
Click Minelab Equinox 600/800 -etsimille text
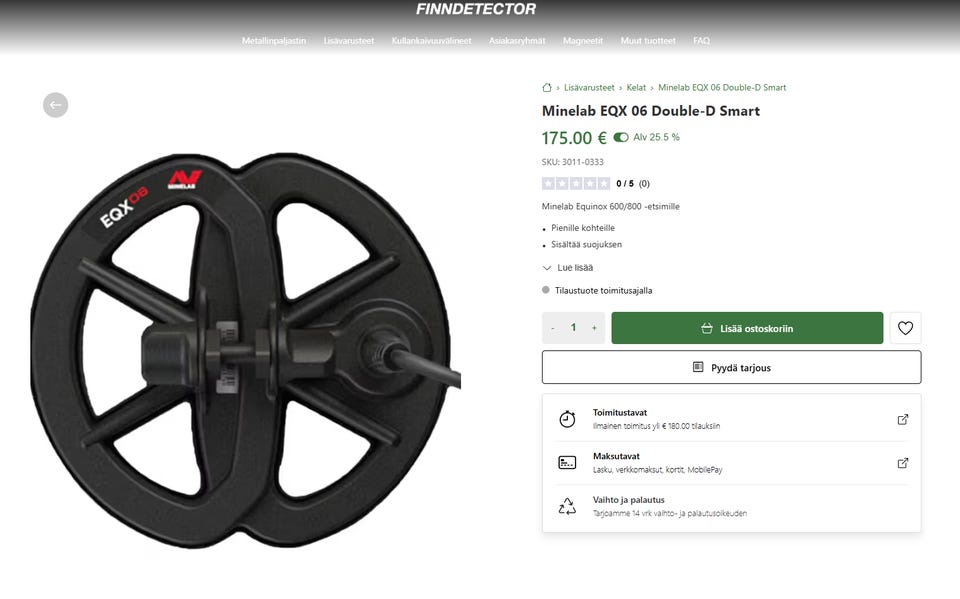pos(610,206)
